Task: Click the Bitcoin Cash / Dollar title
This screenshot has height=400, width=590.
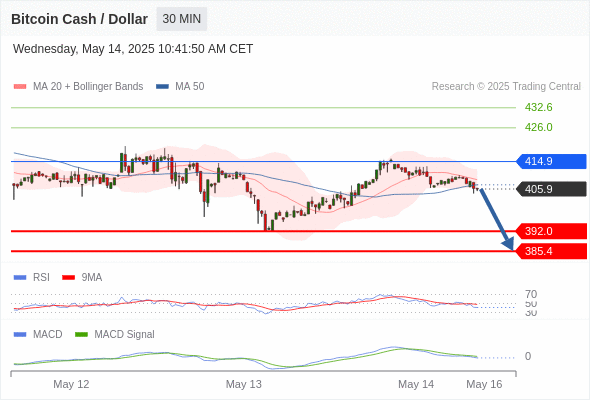Action: [79, 19]
